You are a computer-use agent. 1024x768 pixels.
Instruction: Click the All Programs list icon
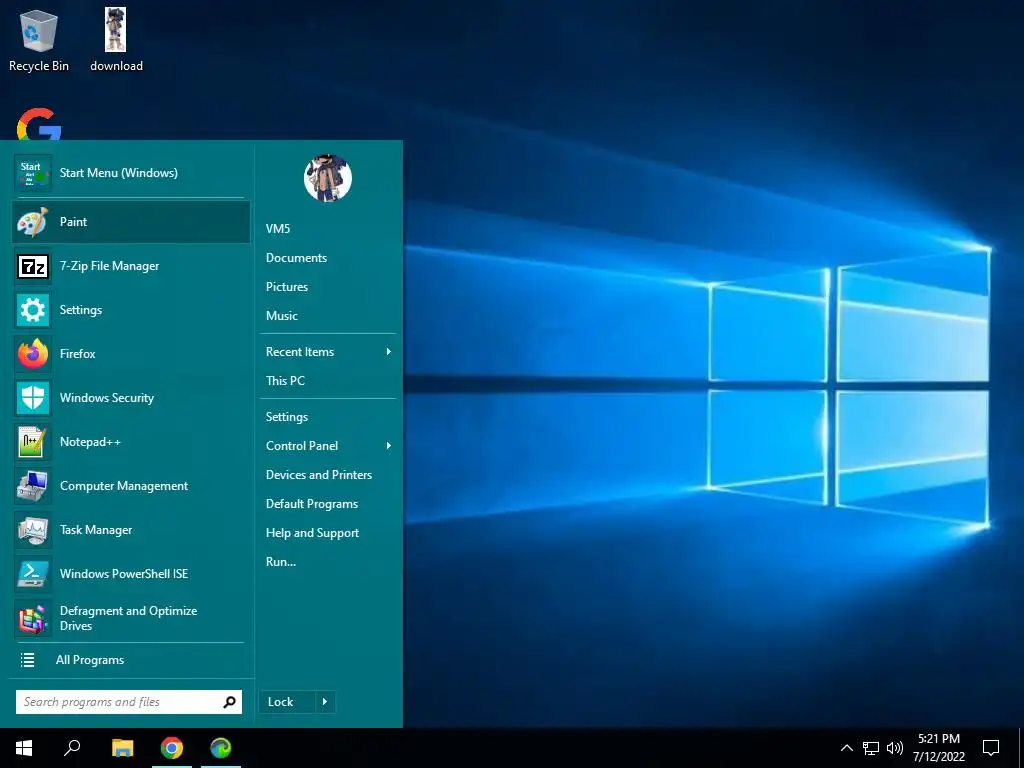[27, 660]
